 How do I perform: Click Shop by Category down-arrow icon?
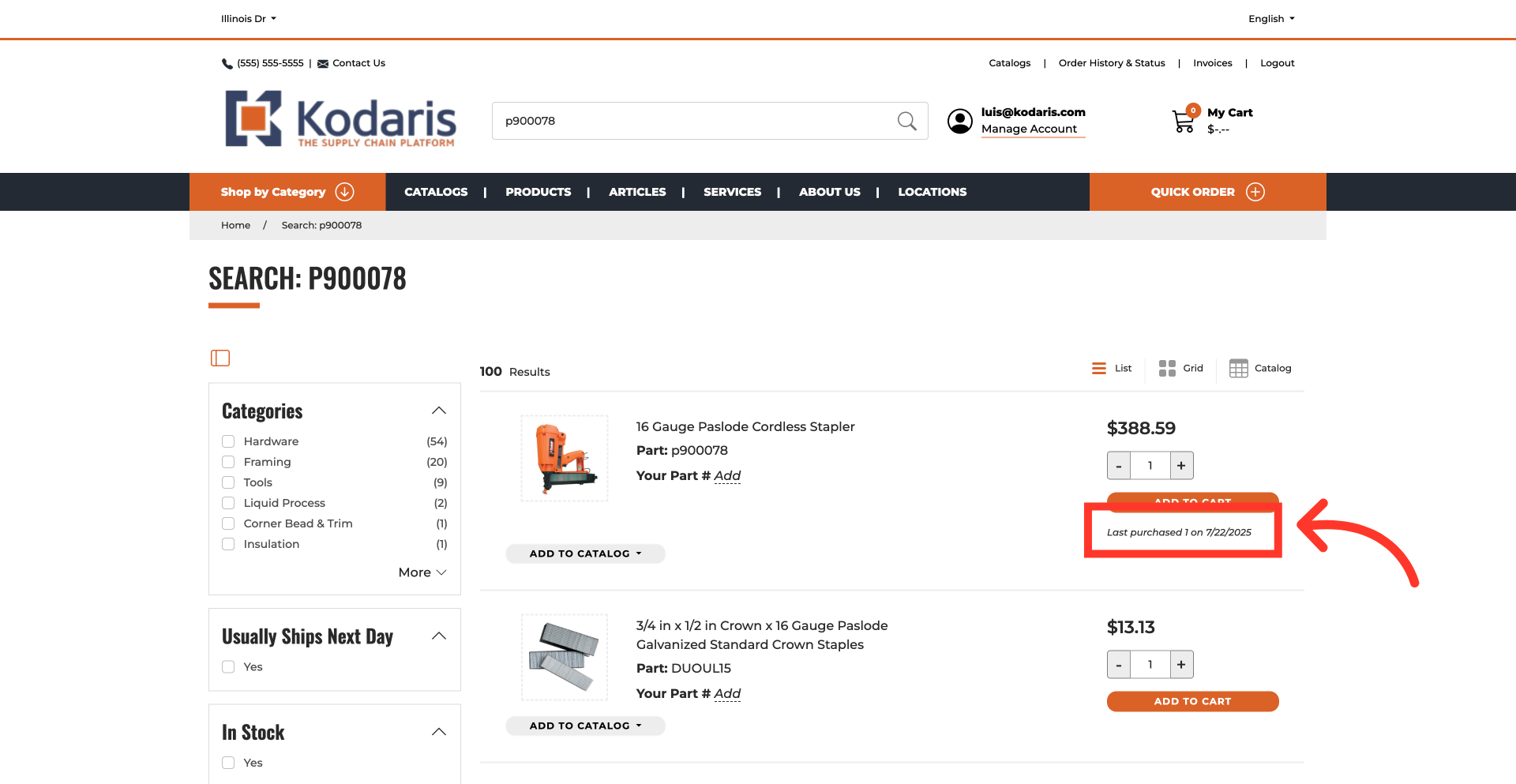click(345, 192)
